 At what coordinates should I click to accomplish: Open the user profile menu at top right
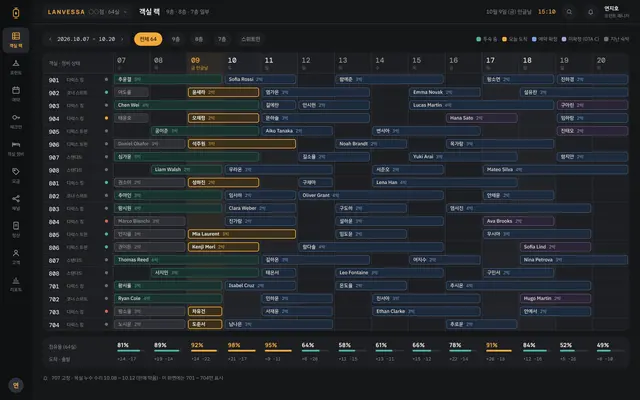616,12
